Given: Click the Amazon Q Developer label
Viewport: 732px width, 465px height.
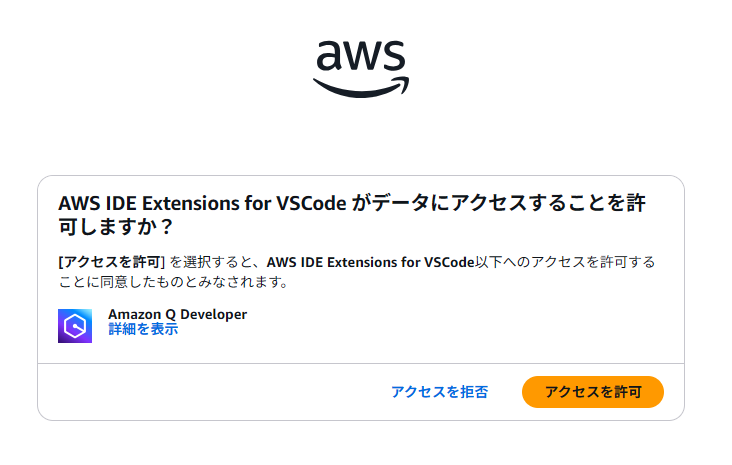Looking at the screenshot, I should tap(177, 314).
